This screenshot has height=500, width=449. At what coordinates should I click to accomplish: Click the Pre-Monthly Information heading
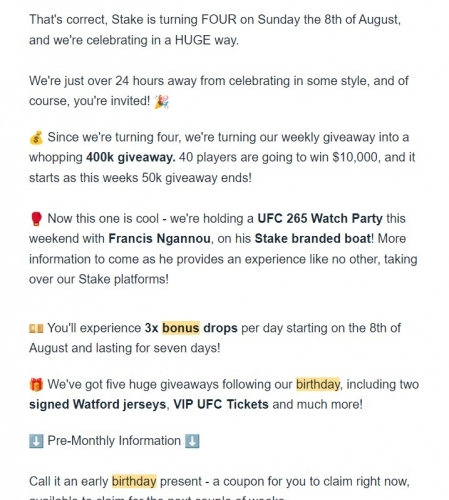[114, 441]
